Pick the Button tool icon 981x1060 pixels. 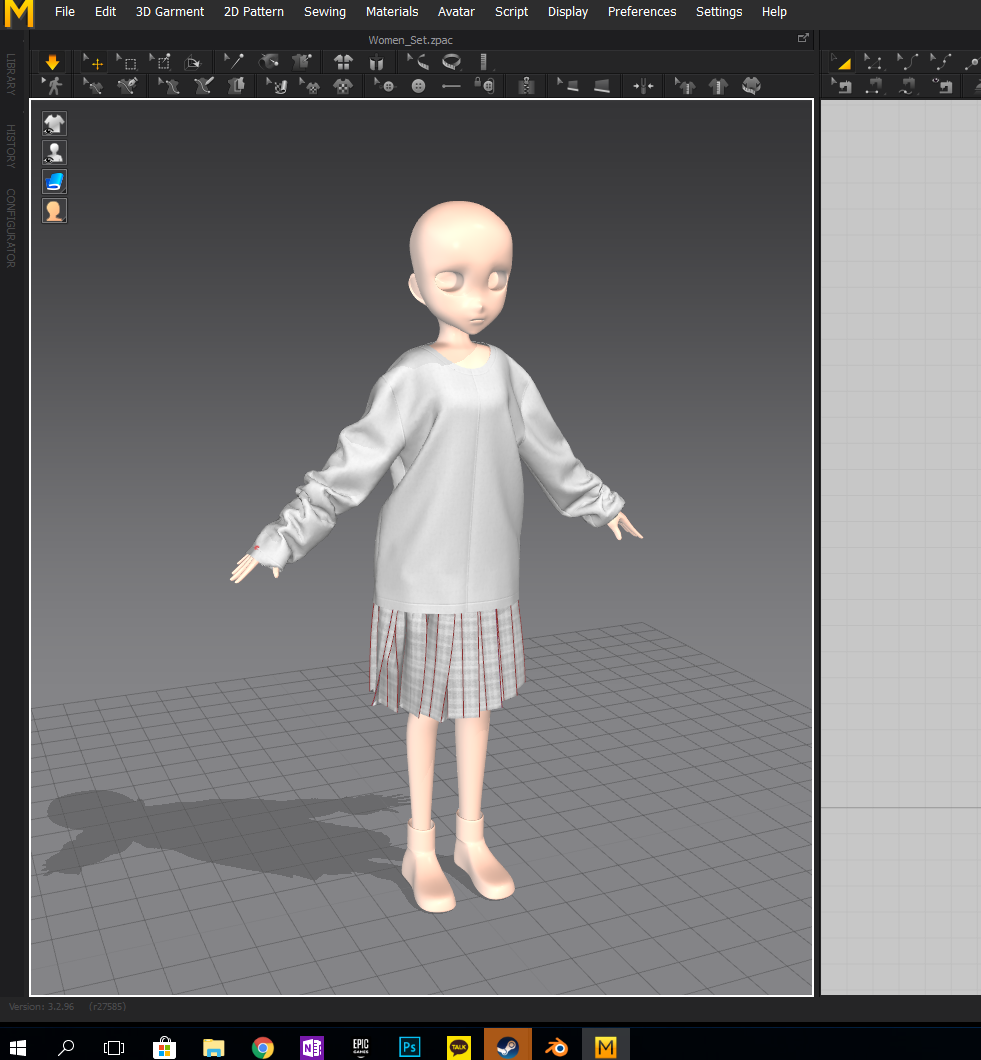(x=418, y=87)
